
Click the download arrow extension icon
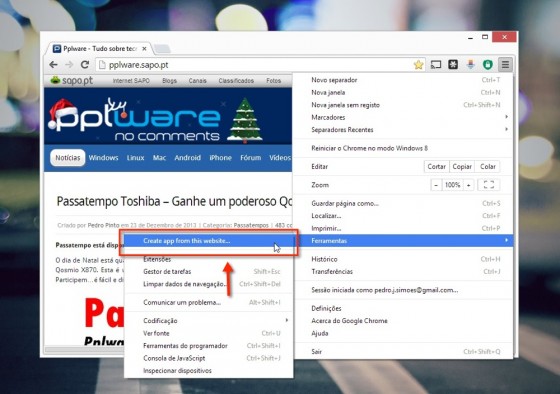click(470, 65)
